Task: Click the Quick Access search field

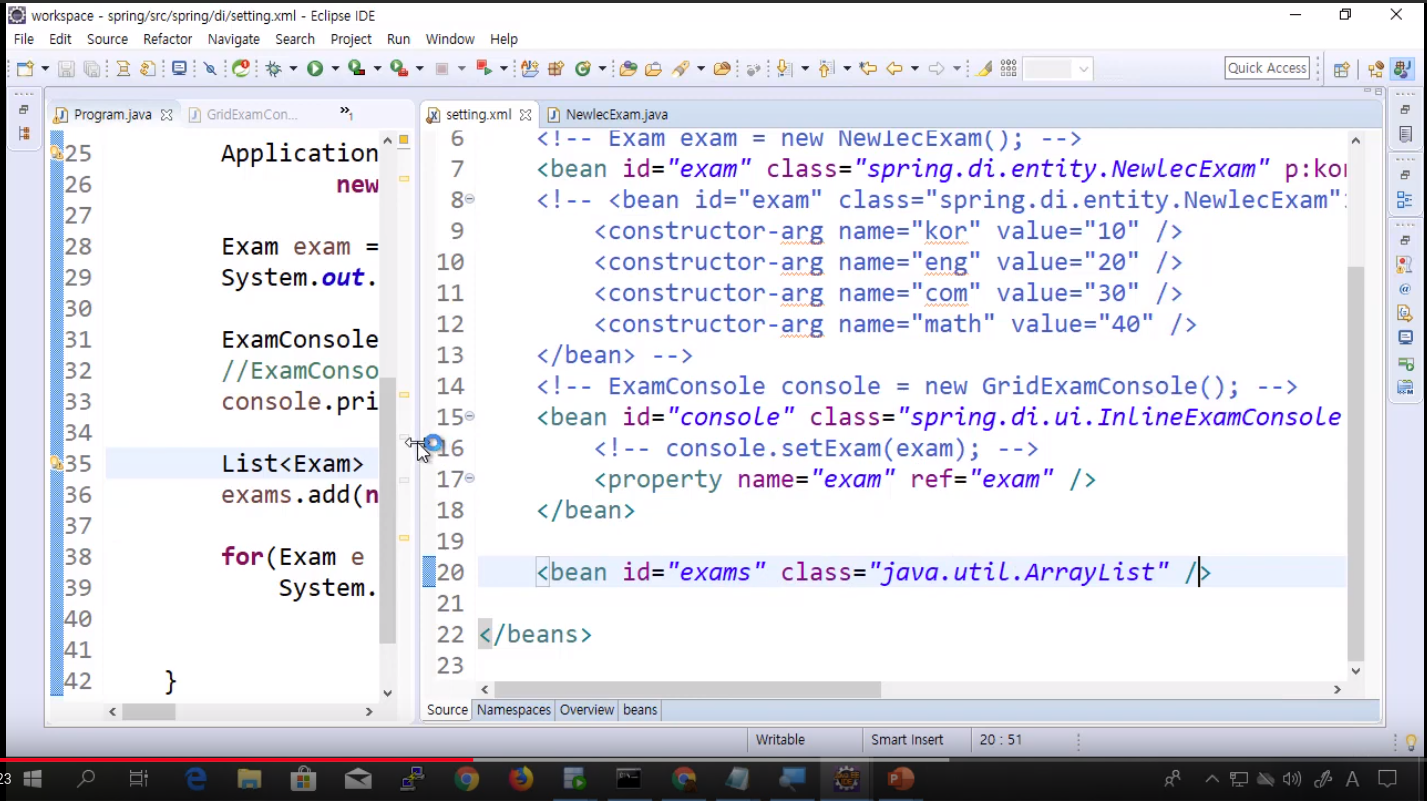Action: [1267, 68]
